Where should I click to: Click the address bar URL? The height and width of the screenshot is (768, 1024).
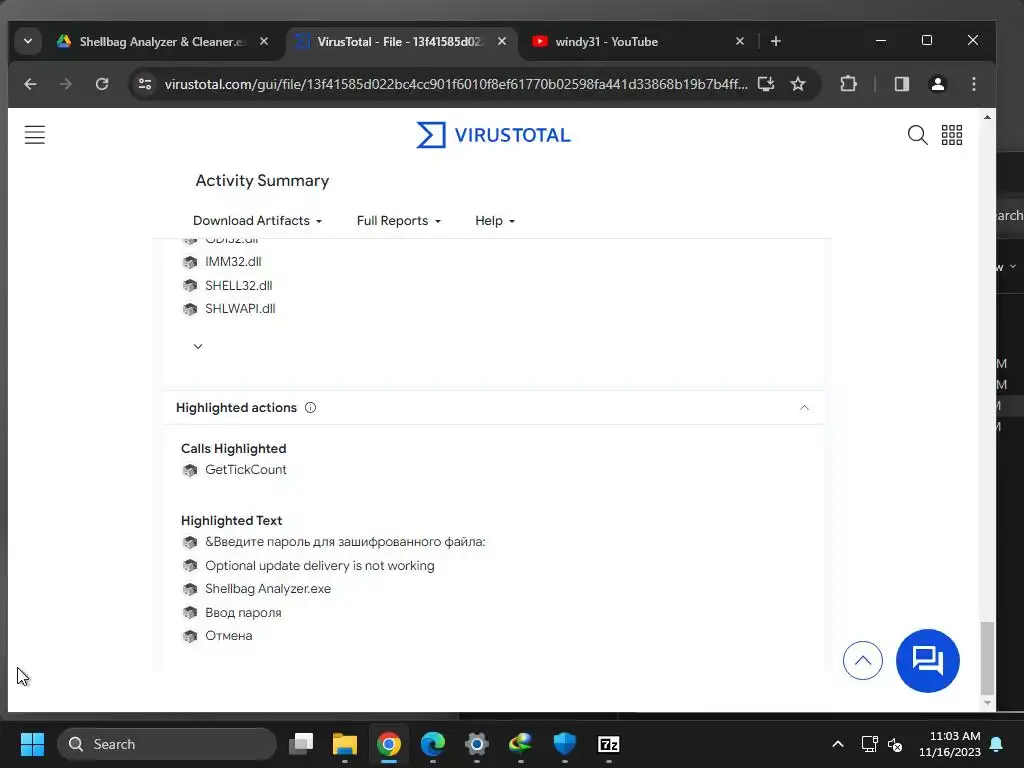tap(456, 84)
